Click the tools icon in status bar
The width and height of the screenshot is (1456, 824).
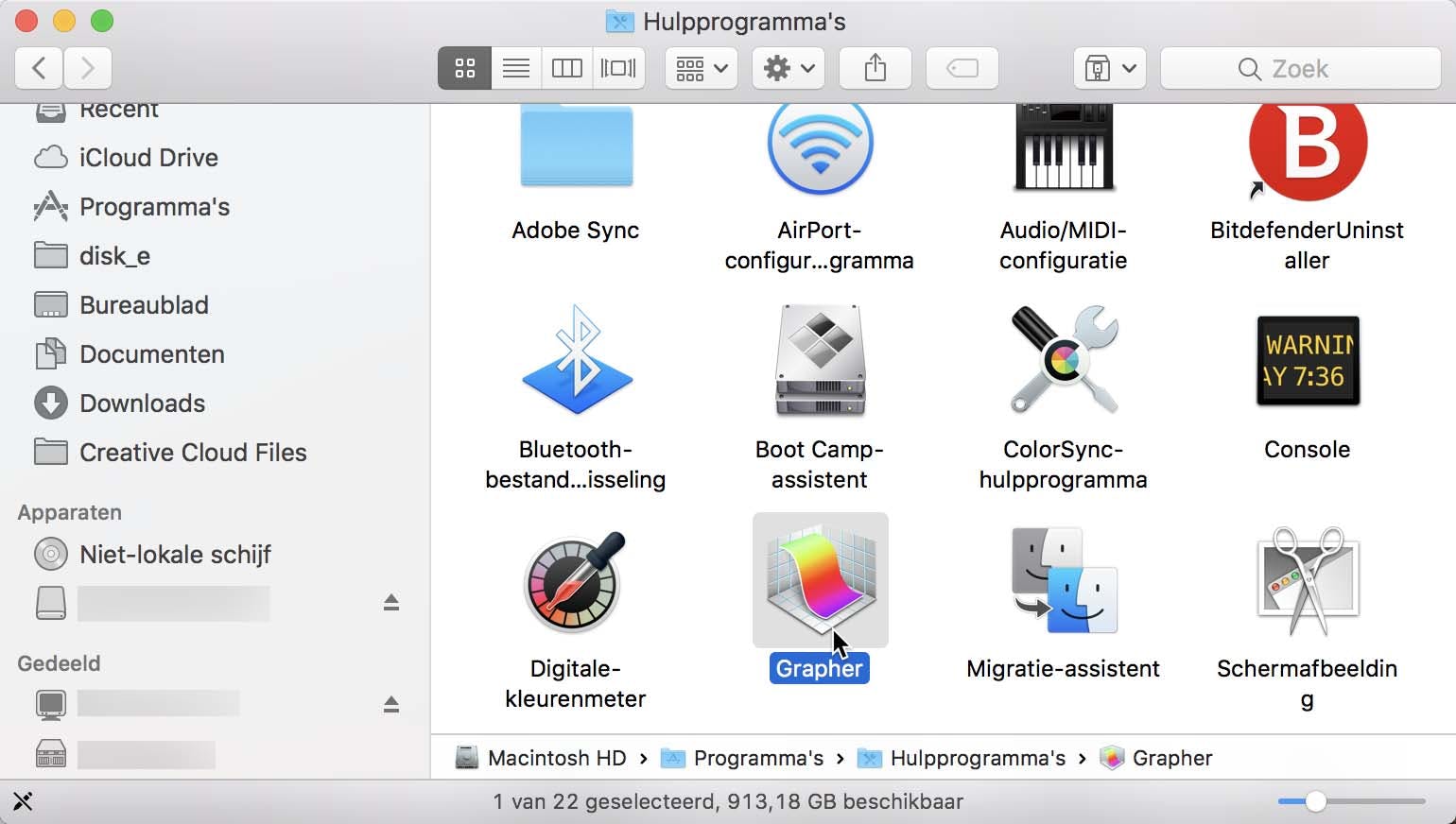click(24, 801)
